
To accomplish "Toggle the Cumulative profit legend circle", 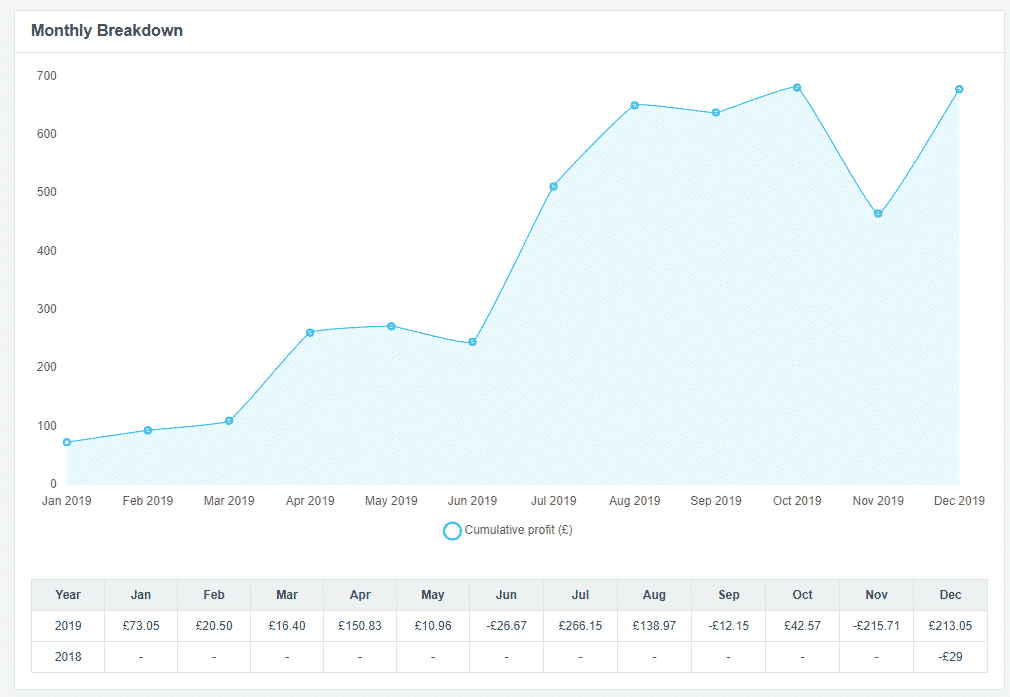I will [x=452, y=531].
